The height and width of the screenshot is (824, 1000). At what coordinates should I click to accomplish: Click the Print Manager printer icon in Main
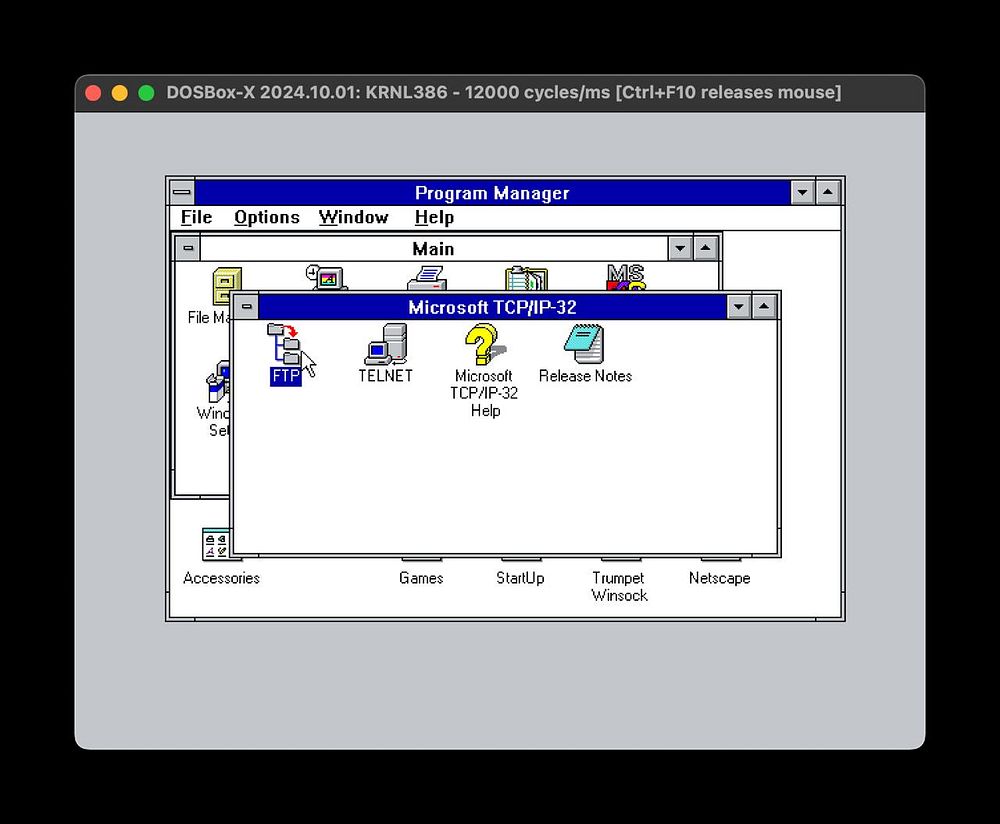tap(427, 278)
